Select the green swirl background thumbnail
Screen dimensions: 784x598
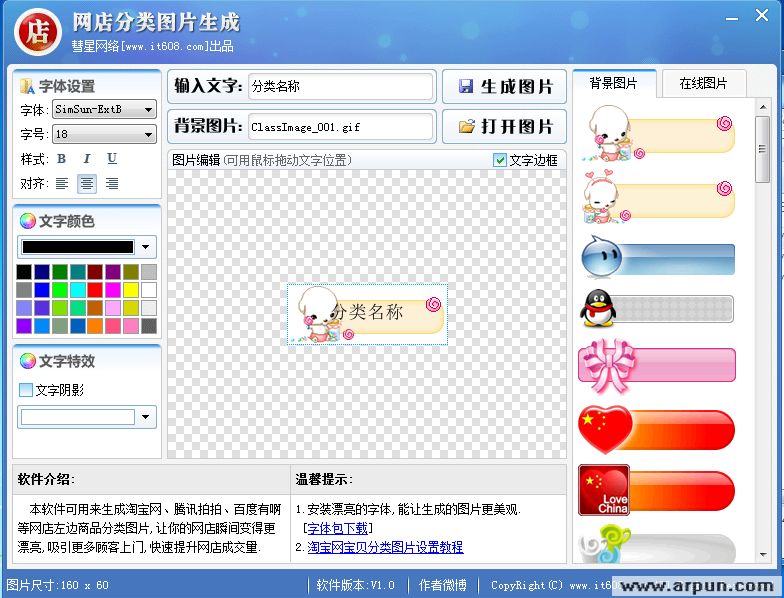pos(656,544)
